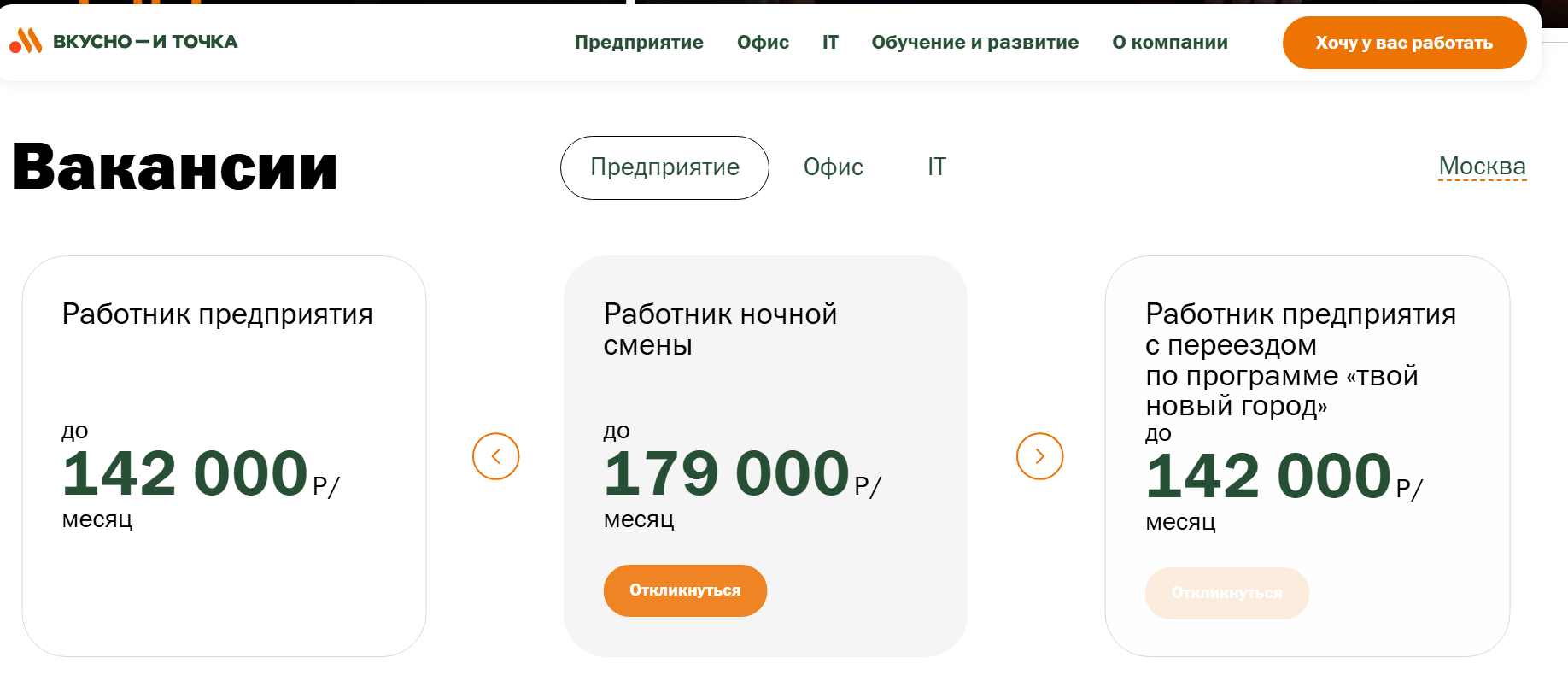
Task: Open the Работник ночной смены vacancy title
Action: 719,329
